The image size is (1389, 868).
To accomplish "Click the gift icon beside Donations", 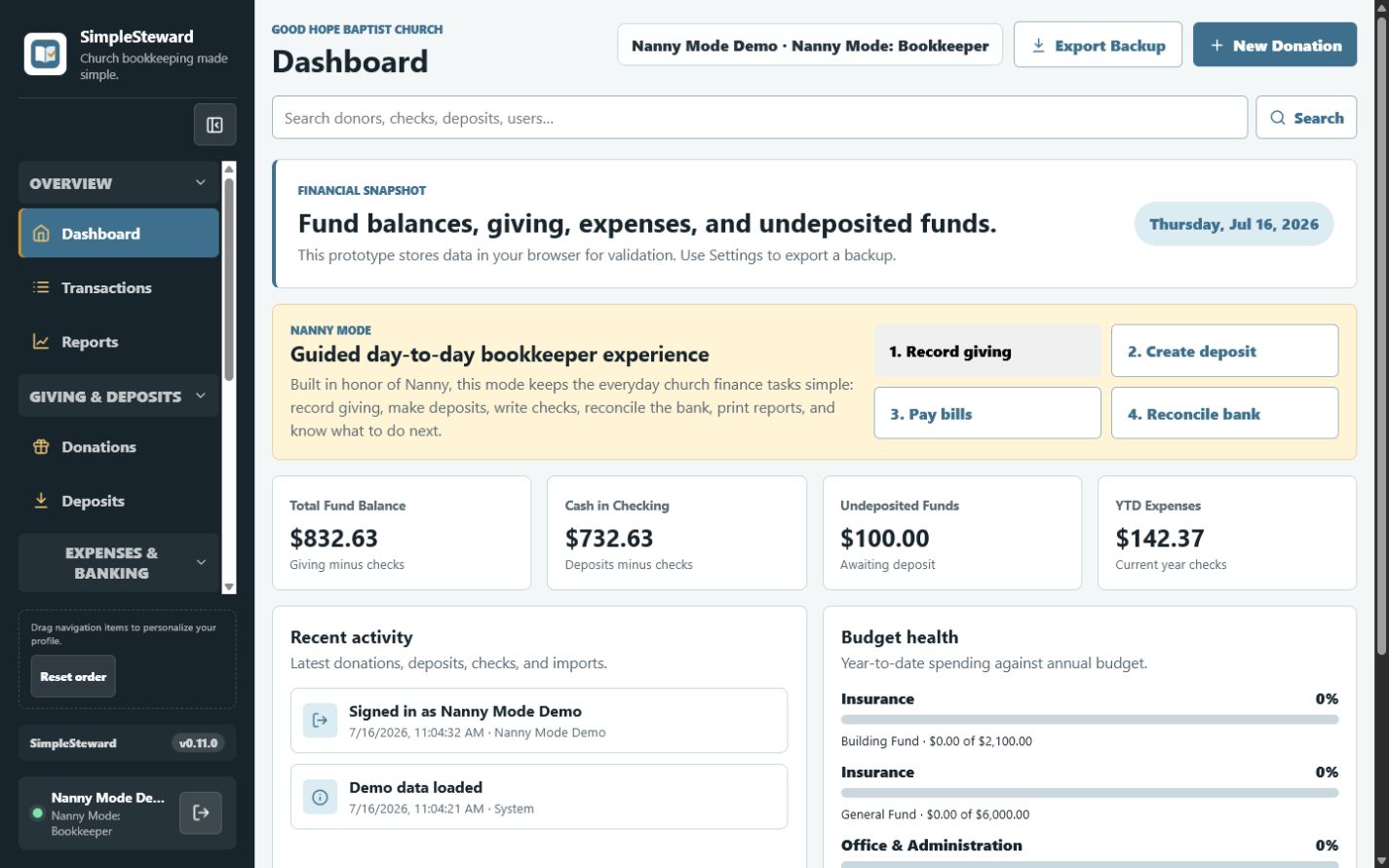I will 41,447.
